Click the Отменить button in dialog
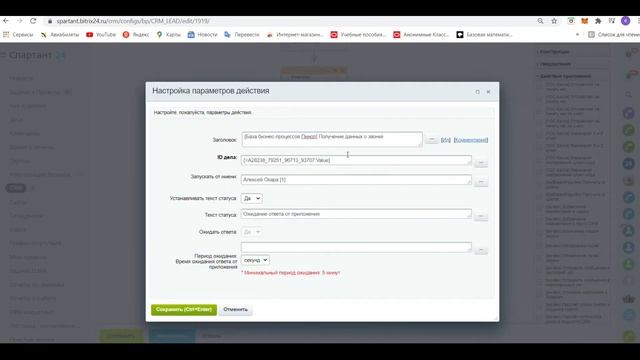Viewport: 640px width, 360px height. click(236, 309)
